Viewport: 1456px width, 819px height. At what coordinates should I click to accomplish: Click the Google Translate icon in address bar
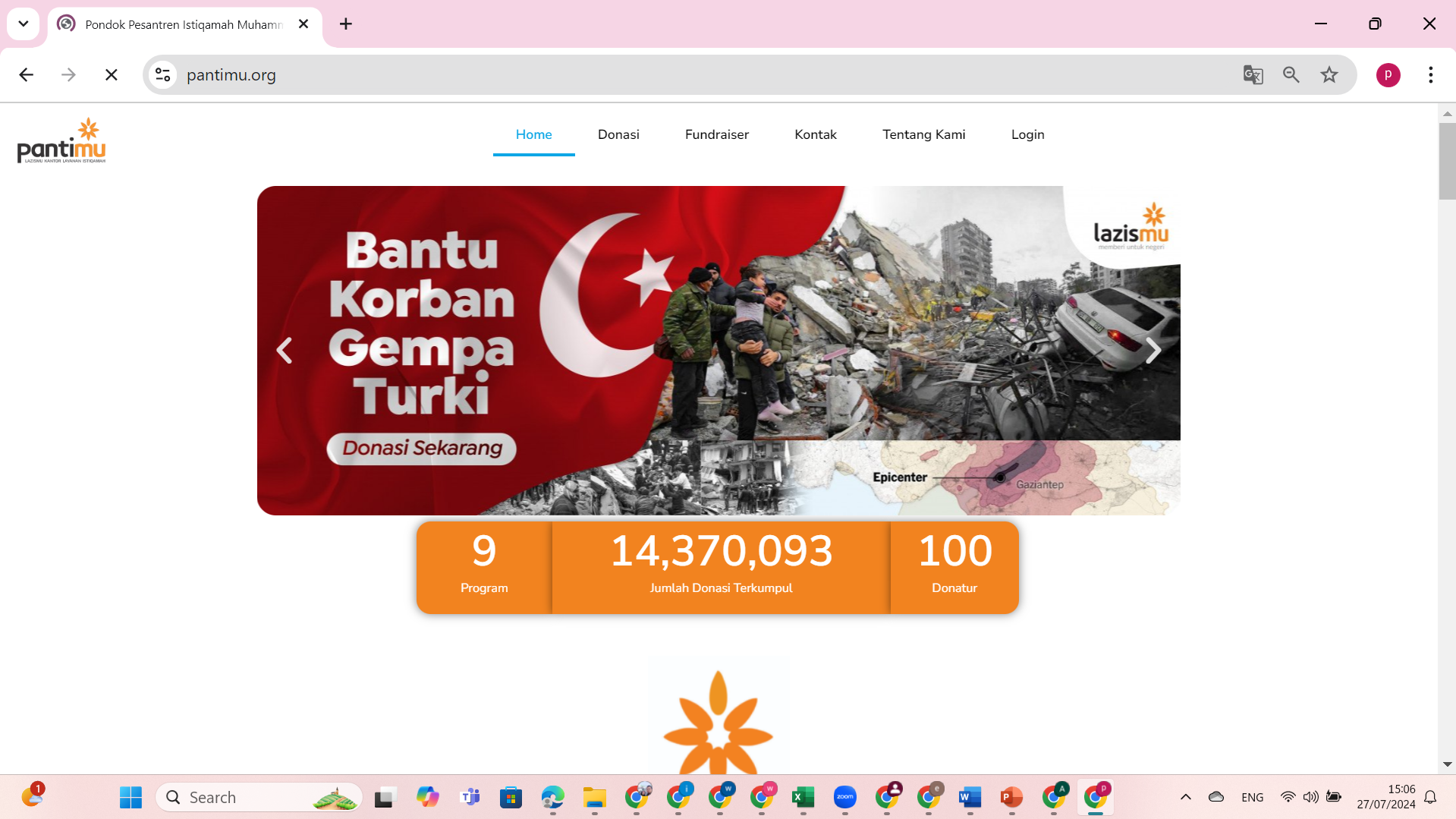tap(1253, 74)
